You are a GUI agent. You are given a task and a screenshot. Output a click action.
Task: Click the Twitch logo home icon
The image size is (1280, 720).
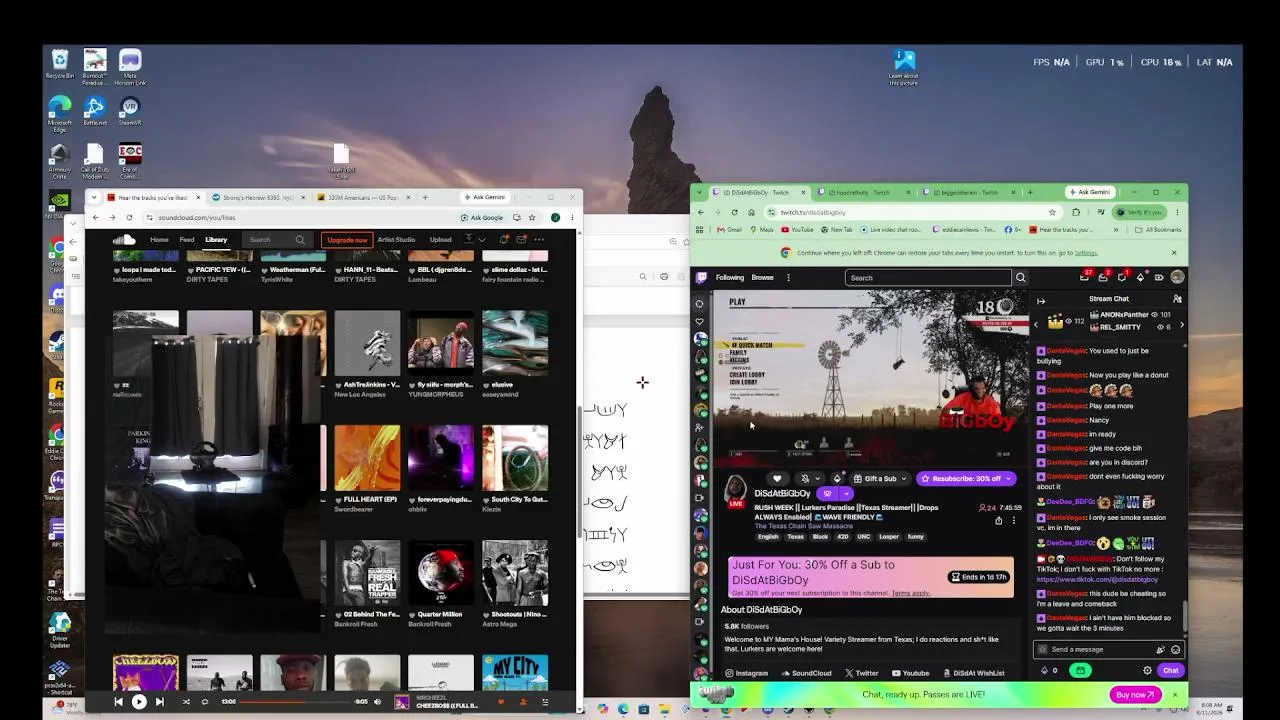pyautogui.click(x=702, y=278)
